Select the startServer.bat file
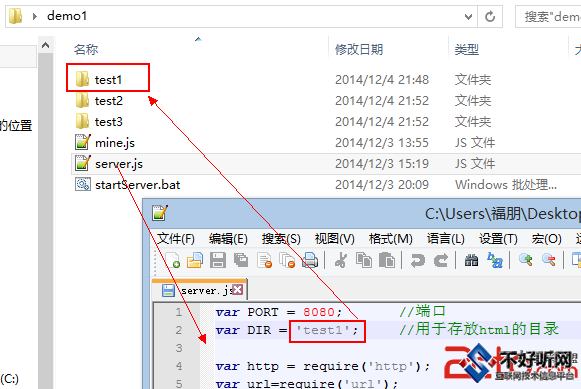581x389 pixels. 137,184
